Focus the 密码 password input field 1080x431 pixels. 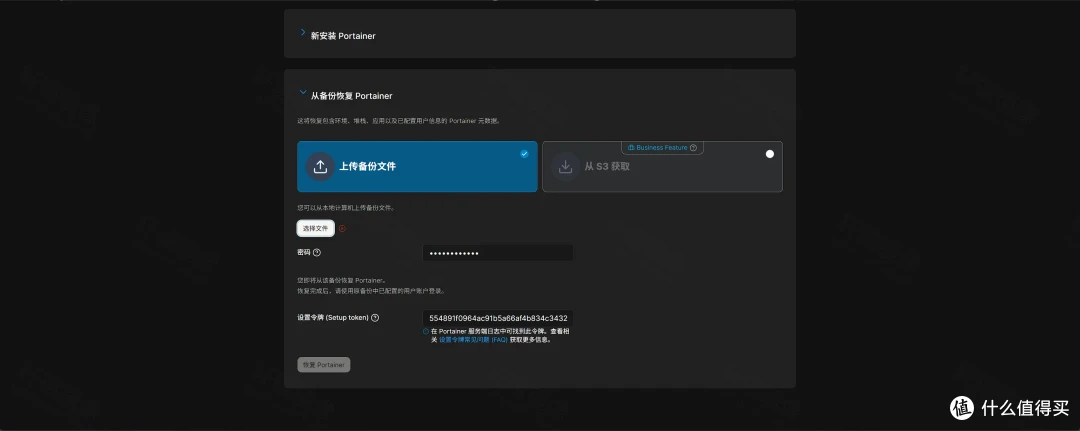[497, 253]
